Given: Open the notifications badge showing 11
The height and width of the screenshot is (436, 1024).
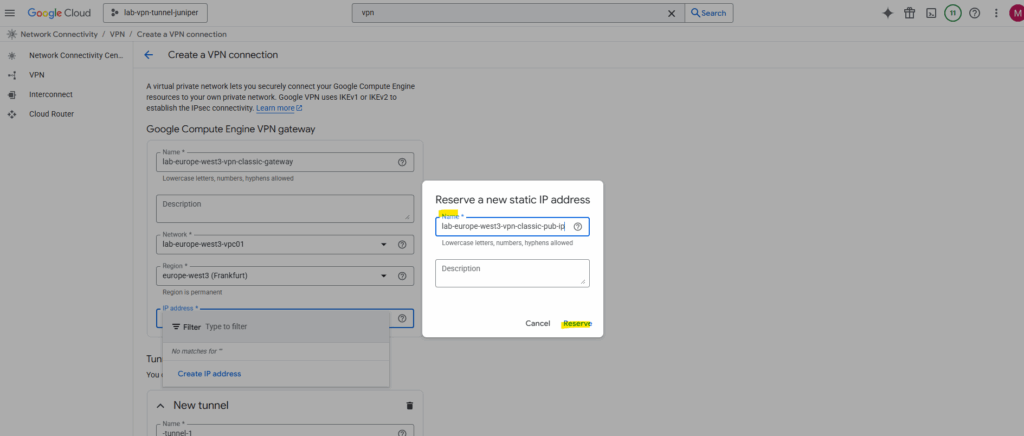Looking at the screenshot, I should click(953, 13).
